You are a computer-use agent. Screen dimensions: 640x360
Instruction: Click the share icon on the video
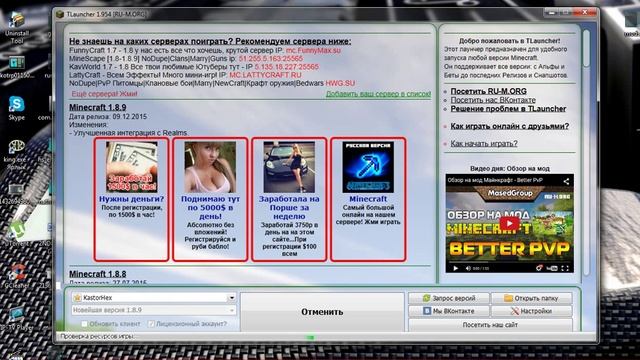pyautogui.click(x=566, y=181)
